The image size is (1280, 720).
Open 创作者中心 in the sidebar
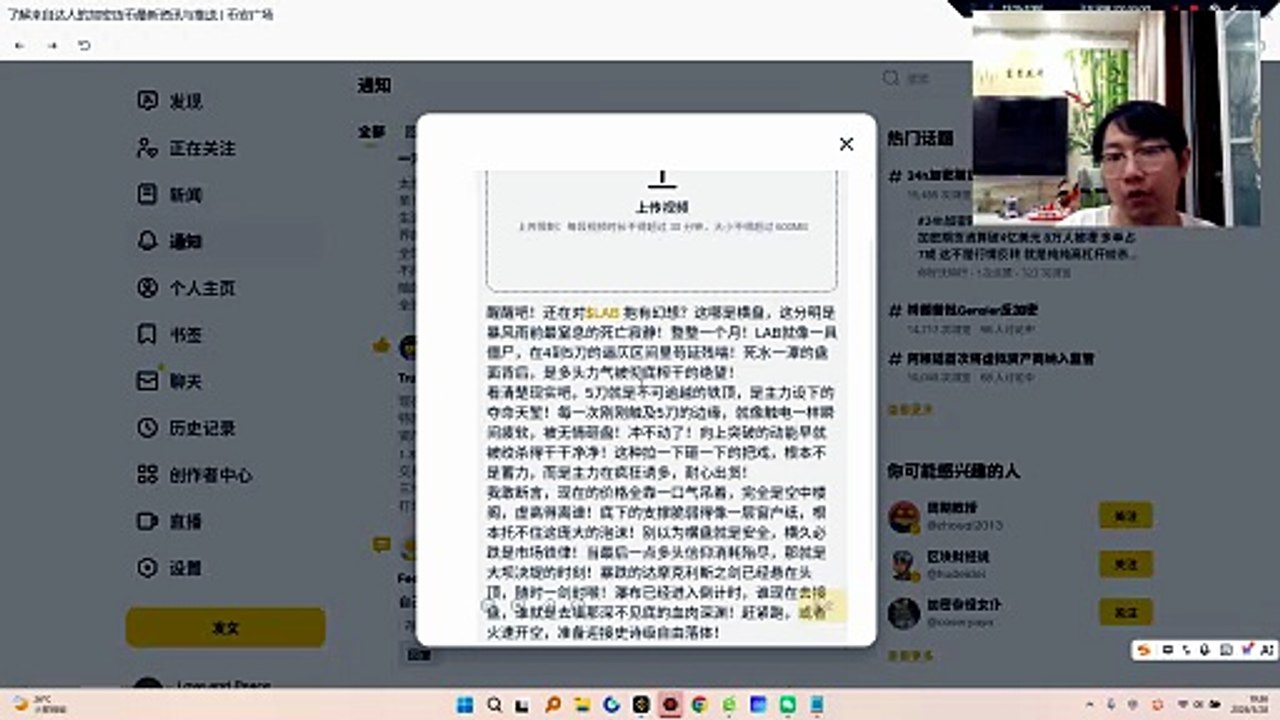point(194,475)
